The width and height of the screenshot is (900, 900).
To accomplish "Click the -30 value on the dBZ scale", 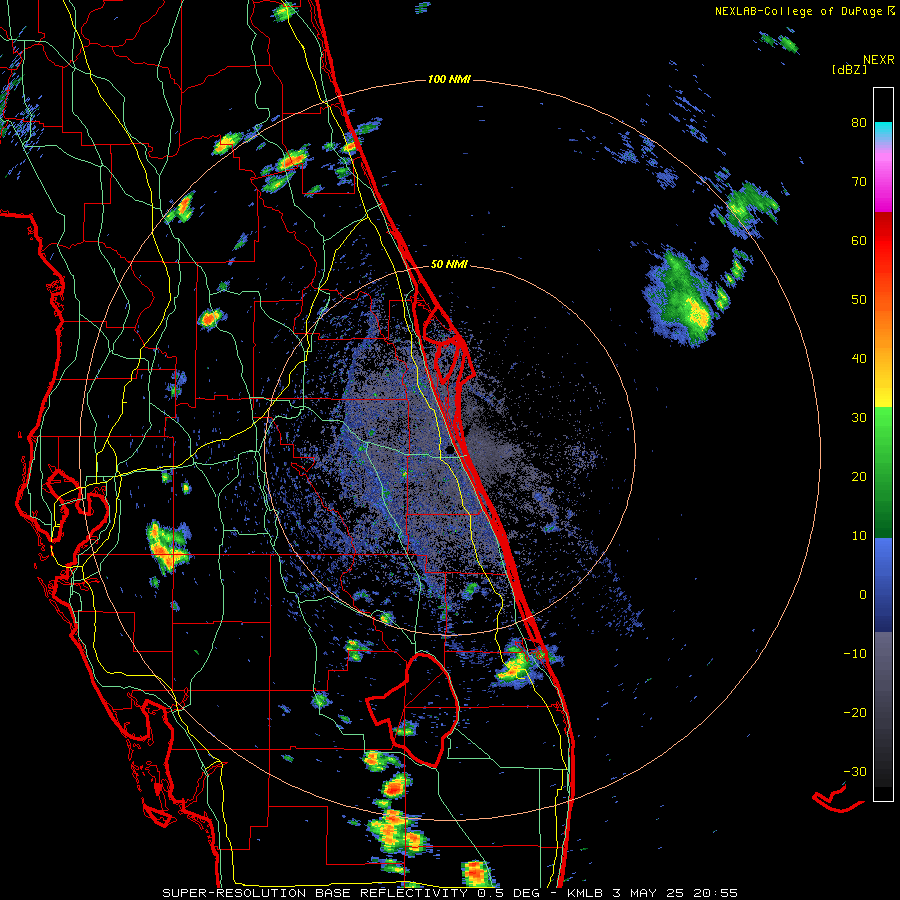I will (x=855, y=771).
